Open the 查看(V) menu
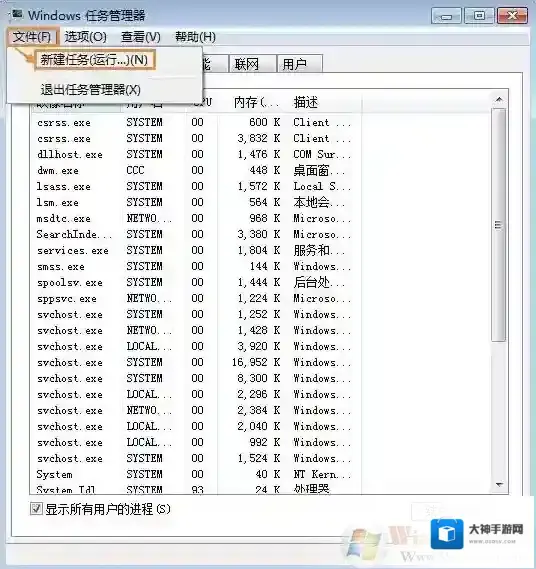 point(141,37)
